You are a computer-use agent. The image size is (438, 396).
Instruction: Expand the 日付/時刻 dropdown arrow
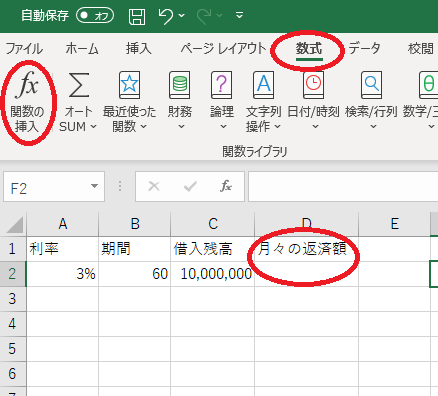tap(315, 127)
